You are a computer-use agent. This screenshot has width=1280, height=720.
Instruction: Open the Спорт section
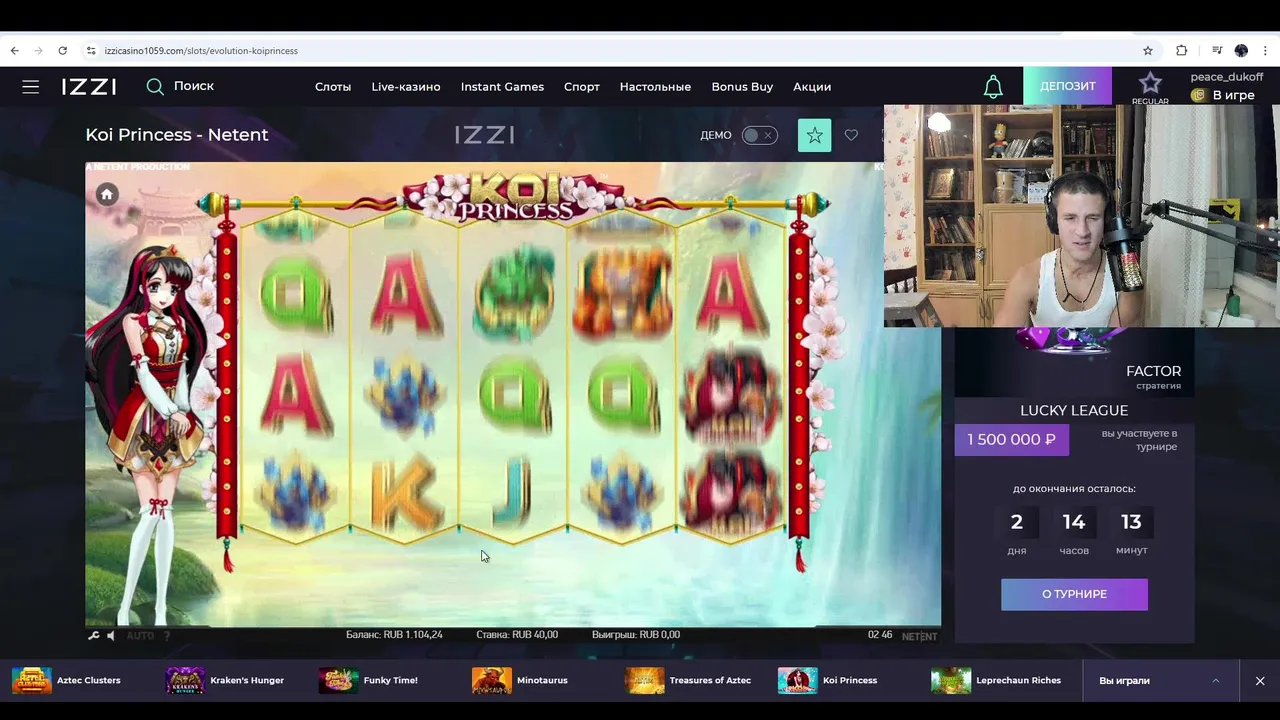582,87
